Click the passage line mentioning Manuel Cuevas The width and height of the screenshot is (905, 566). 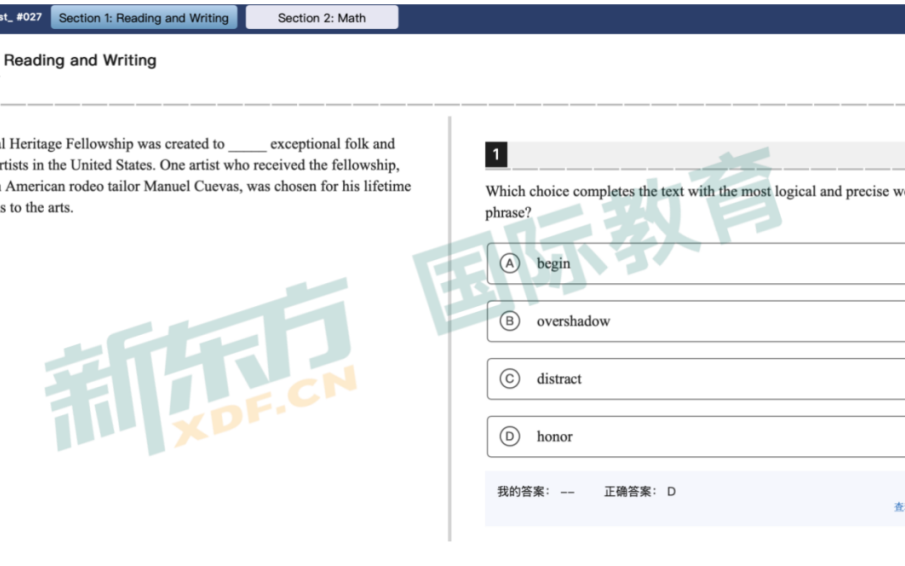point(205,186)
